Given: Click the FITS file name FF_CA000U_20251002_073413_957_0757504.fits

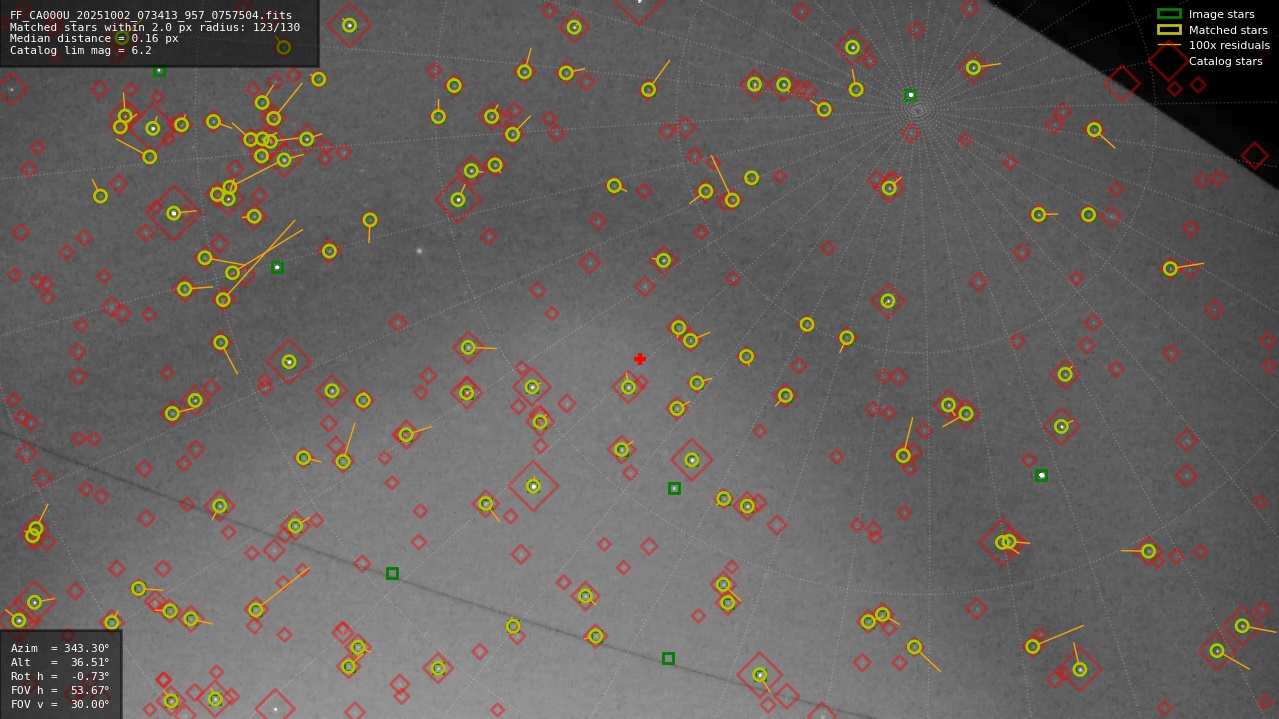Looking at the screenshot, I should coord(151,15).
